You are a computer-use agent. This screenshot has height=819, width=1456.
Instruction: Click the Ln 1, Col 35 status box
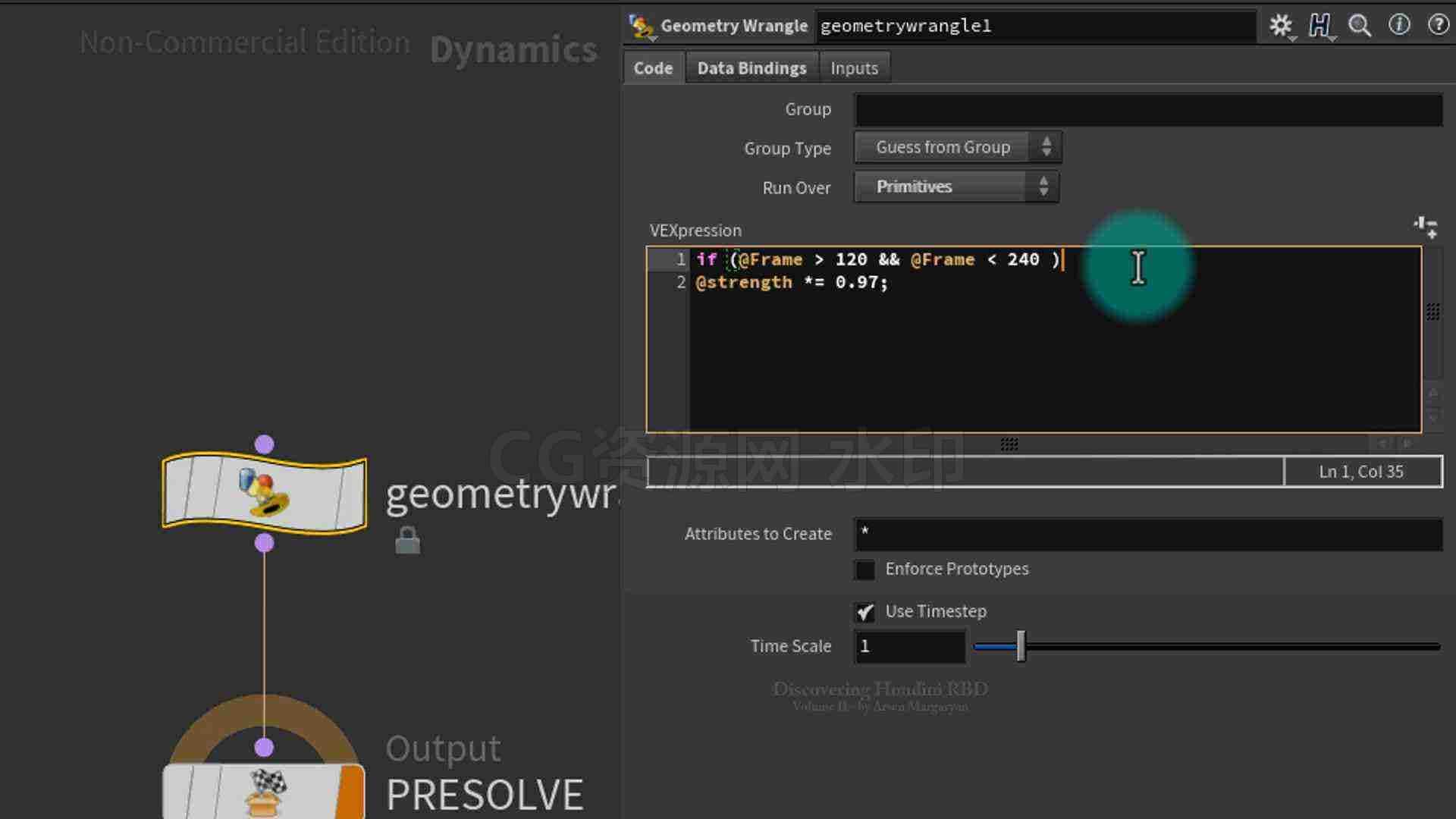[1362, 472]
